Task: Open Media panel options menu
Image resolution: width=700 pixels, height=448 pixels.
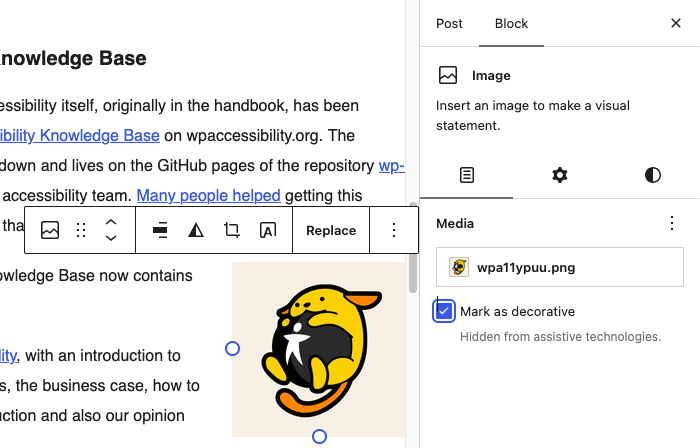Action: pyautogui.click(x=671, y=223)
